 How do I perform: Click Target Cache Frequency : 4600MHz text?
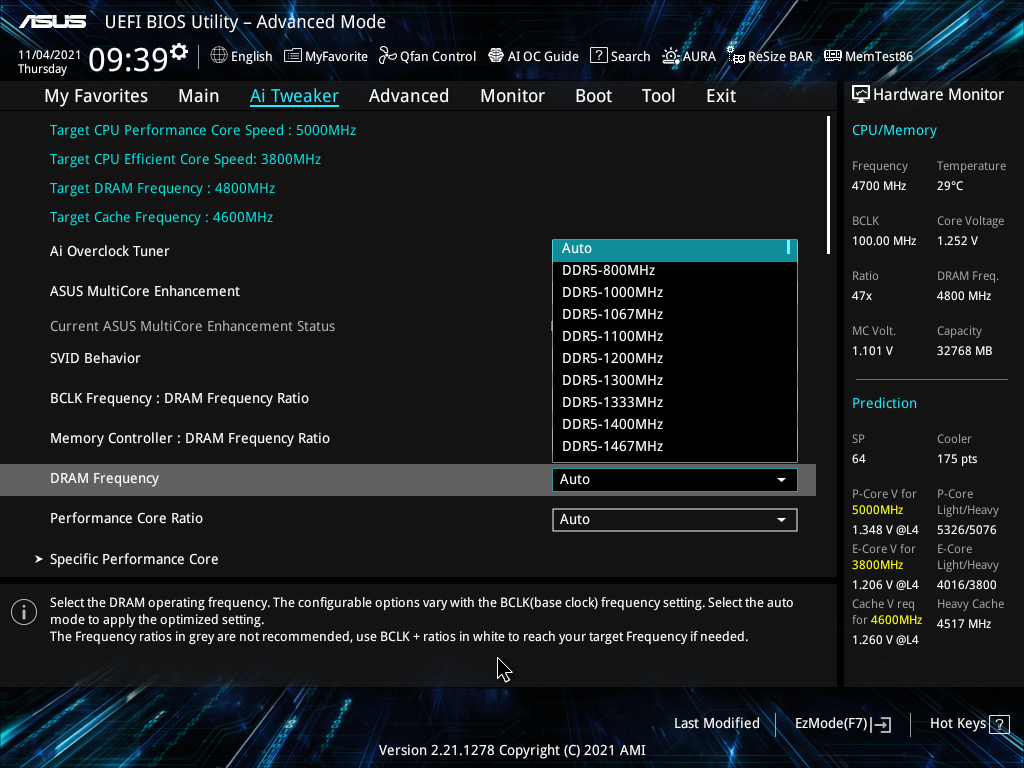tap(161, 217)
